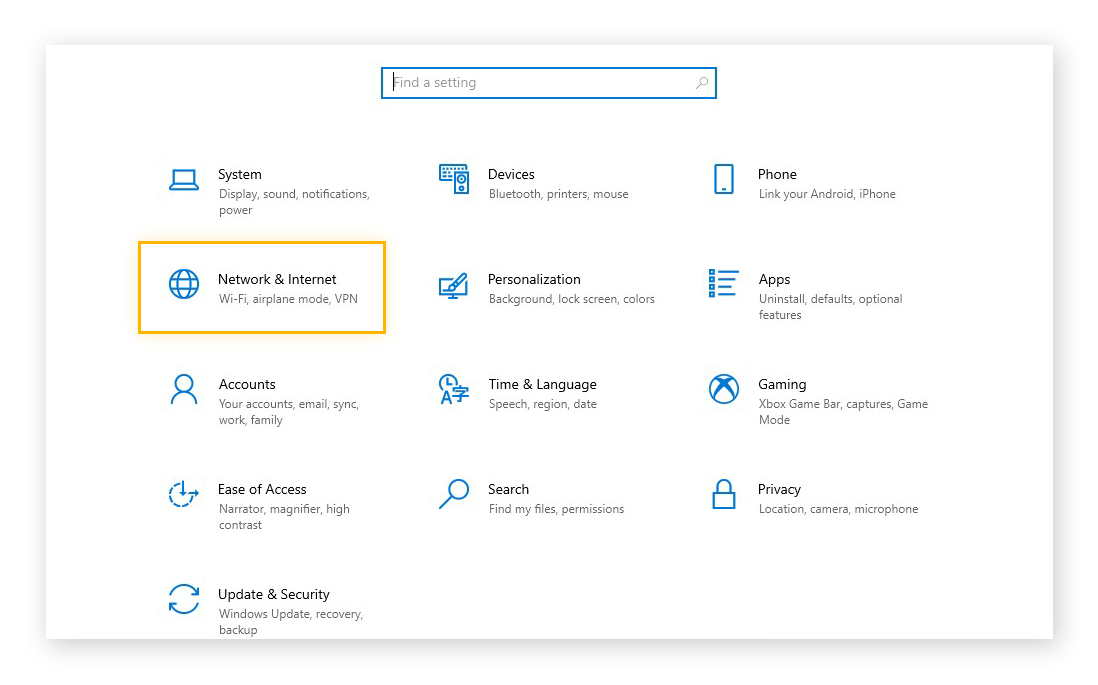The image size is (1098, 685).
Task: Click the Ease of Access dashed clock icon
Action: [x=184, y=494]
